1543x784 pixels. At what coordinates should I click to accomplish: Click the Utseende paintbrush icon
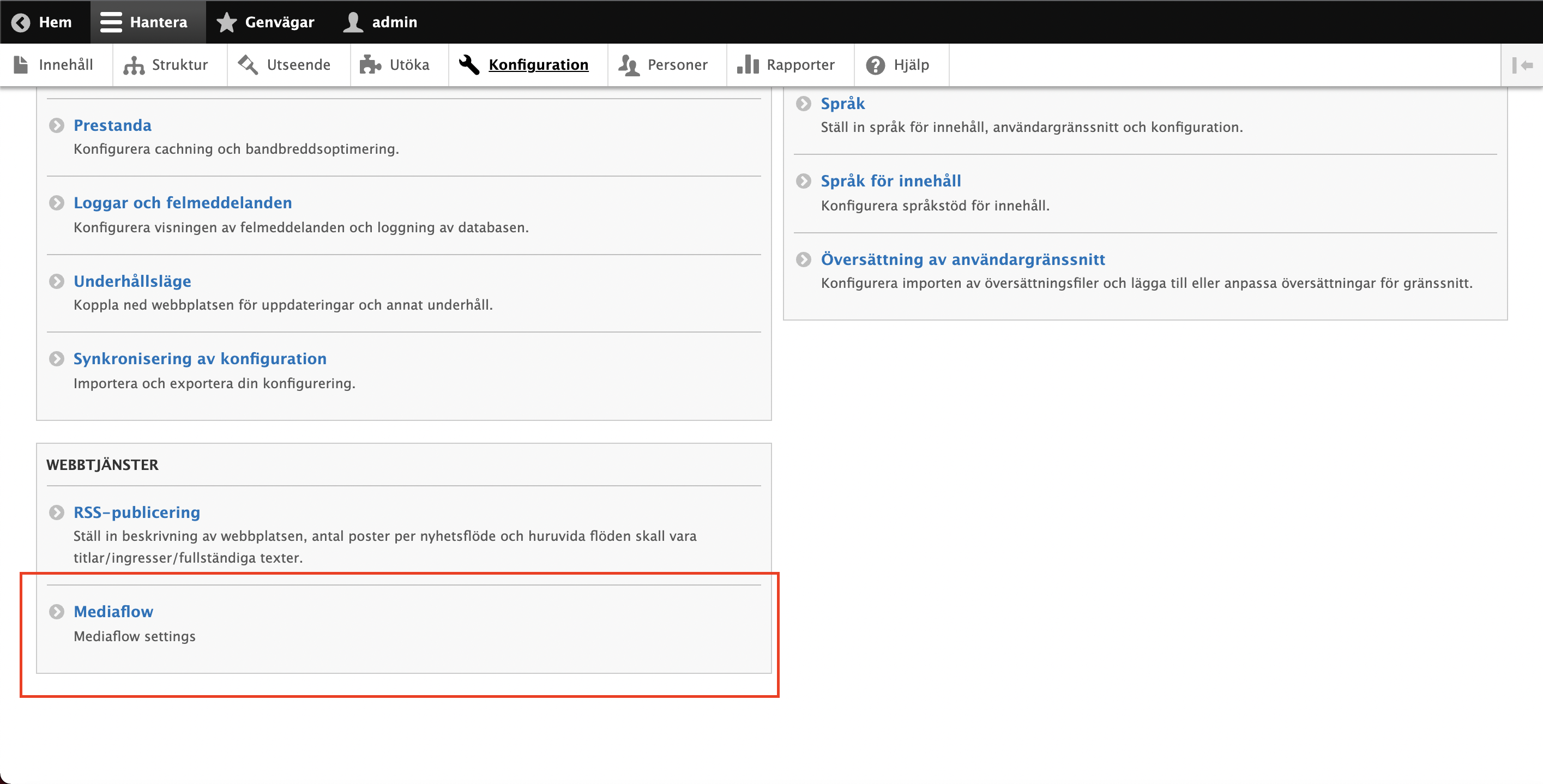(248, 65)
